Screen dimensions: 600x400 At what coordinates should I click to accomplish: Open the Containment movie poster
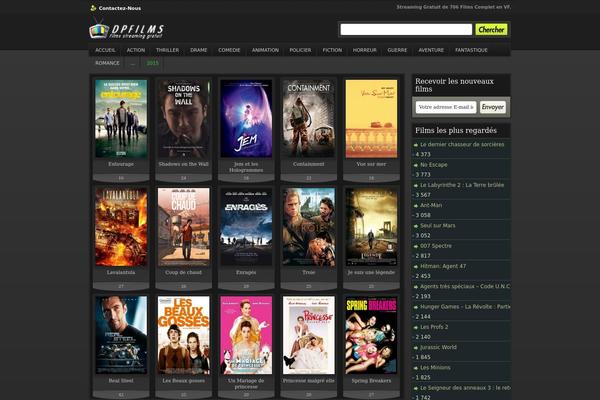click(309, 119)
